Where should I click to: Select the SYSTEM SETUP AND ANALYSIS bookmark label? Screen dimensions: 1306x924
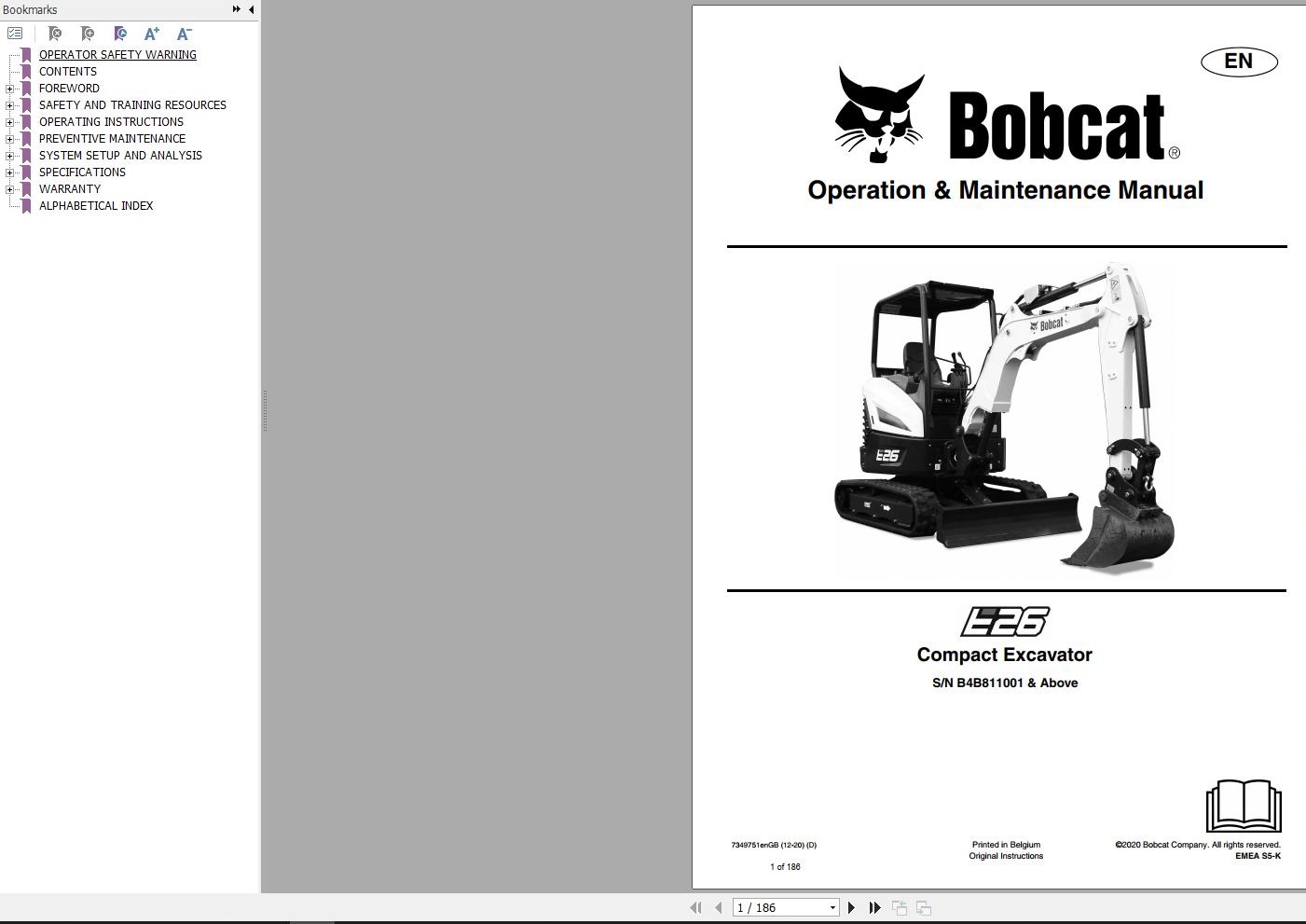point(120,156)
